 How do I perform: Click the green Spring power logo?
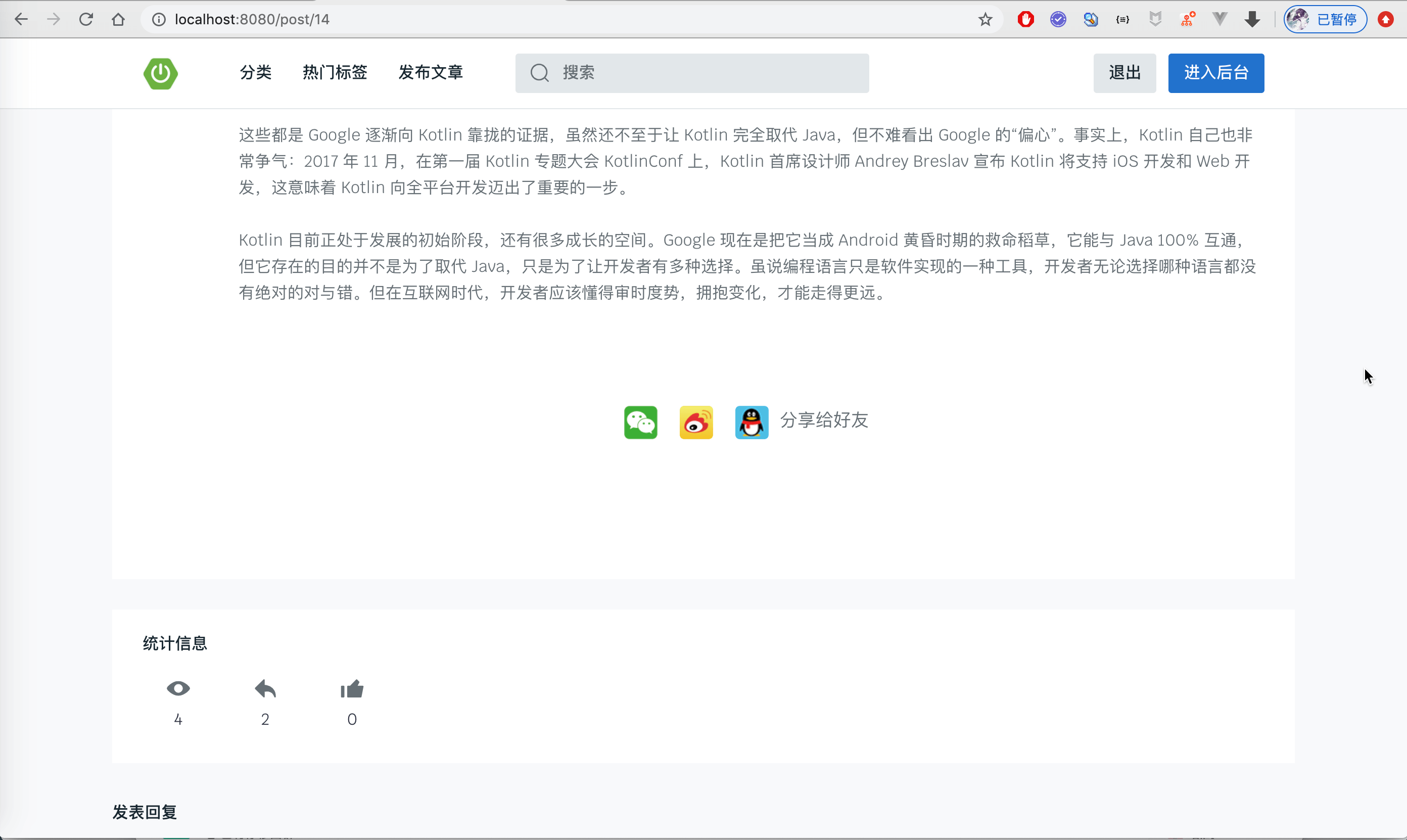160,73
